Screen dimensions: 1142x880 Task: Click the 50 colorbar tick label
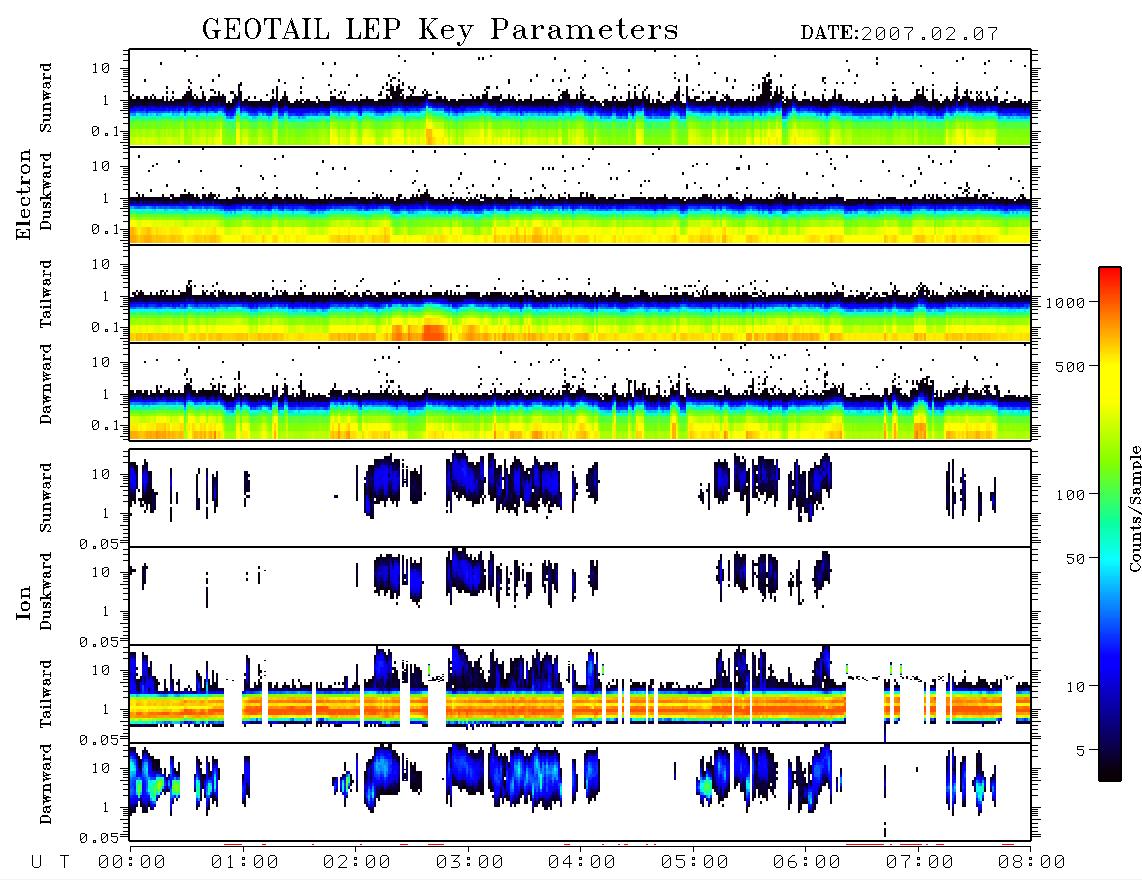click(x=1075, y=559)
